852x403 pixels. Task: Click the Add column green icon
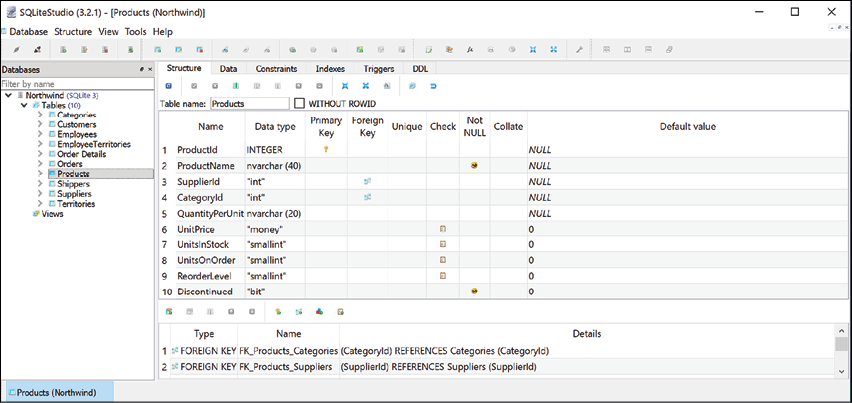pos(236,86)
